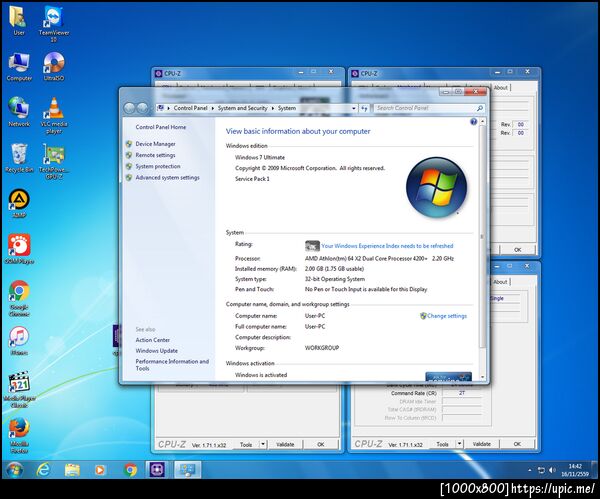This screenshot has width=600, height=499.
Task: Click OK in left CPU-Z window
Action: 321,444
